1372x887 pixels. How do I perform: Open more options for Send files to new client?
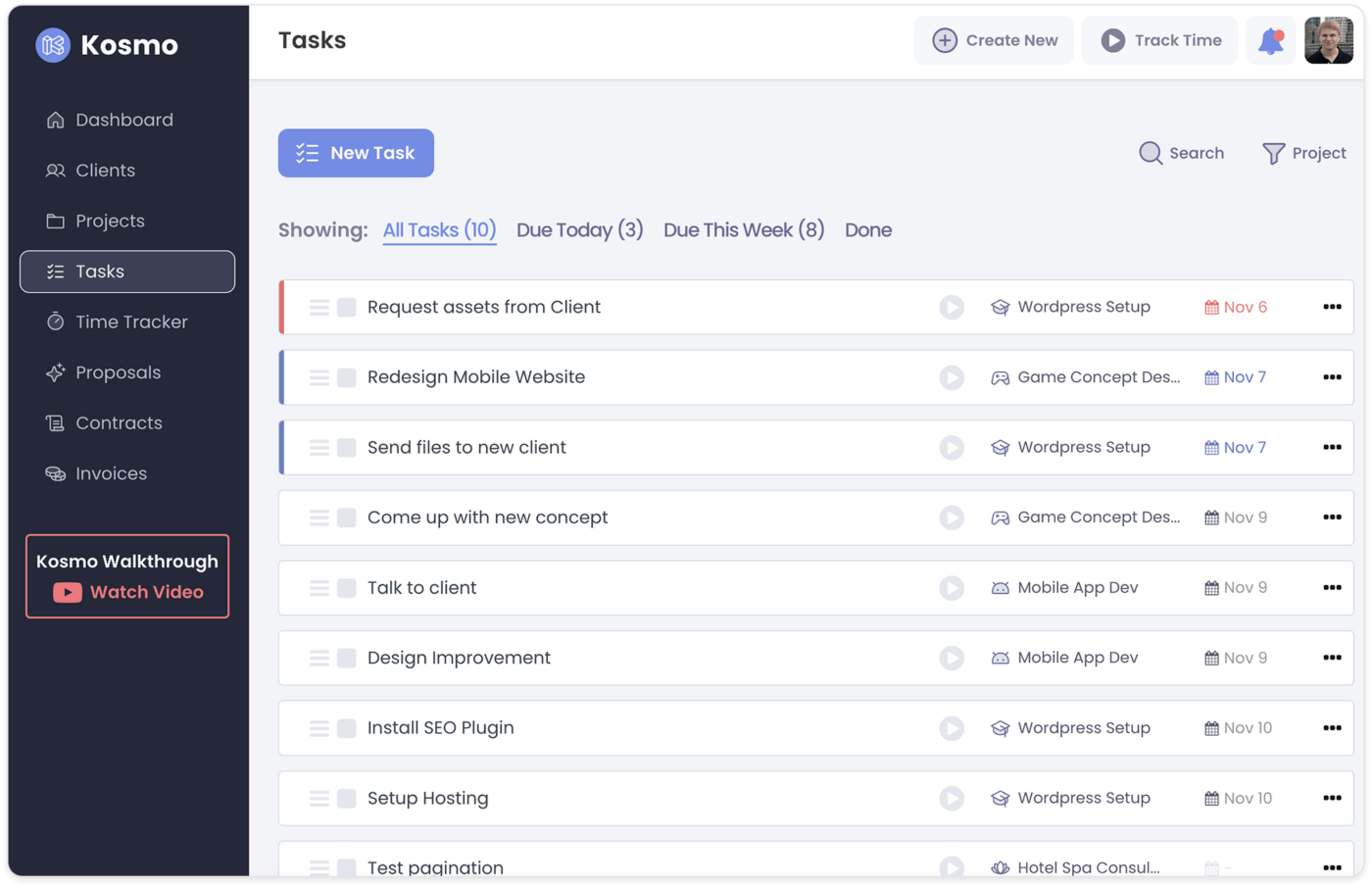pyautogui.click(x=1332, y=447)
